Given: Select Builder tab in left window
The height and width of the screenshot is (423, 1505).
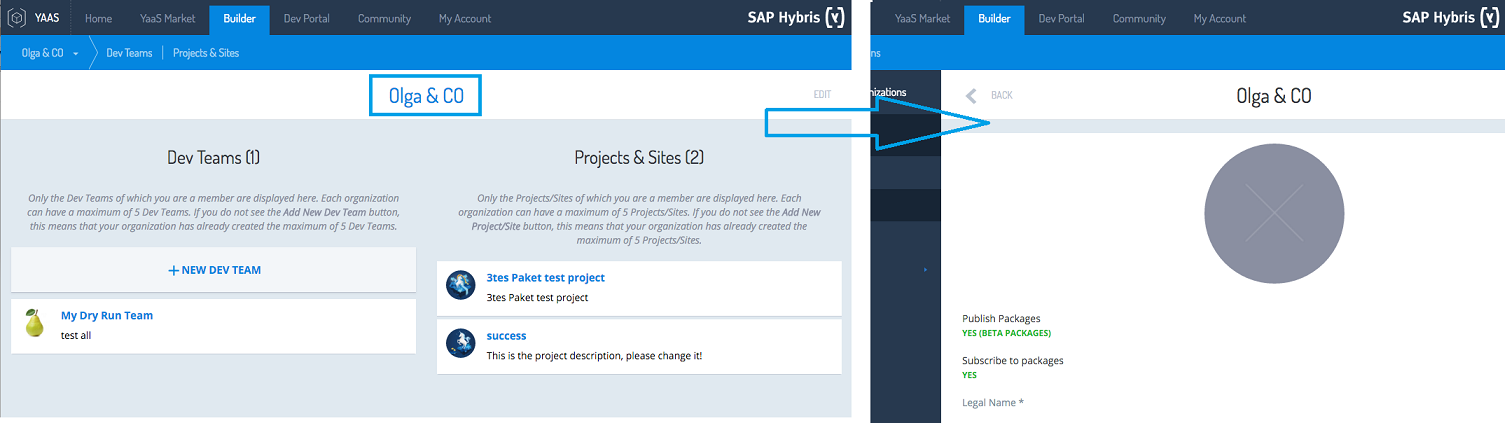Looking at the screenshot, I should tap(240, 18).
